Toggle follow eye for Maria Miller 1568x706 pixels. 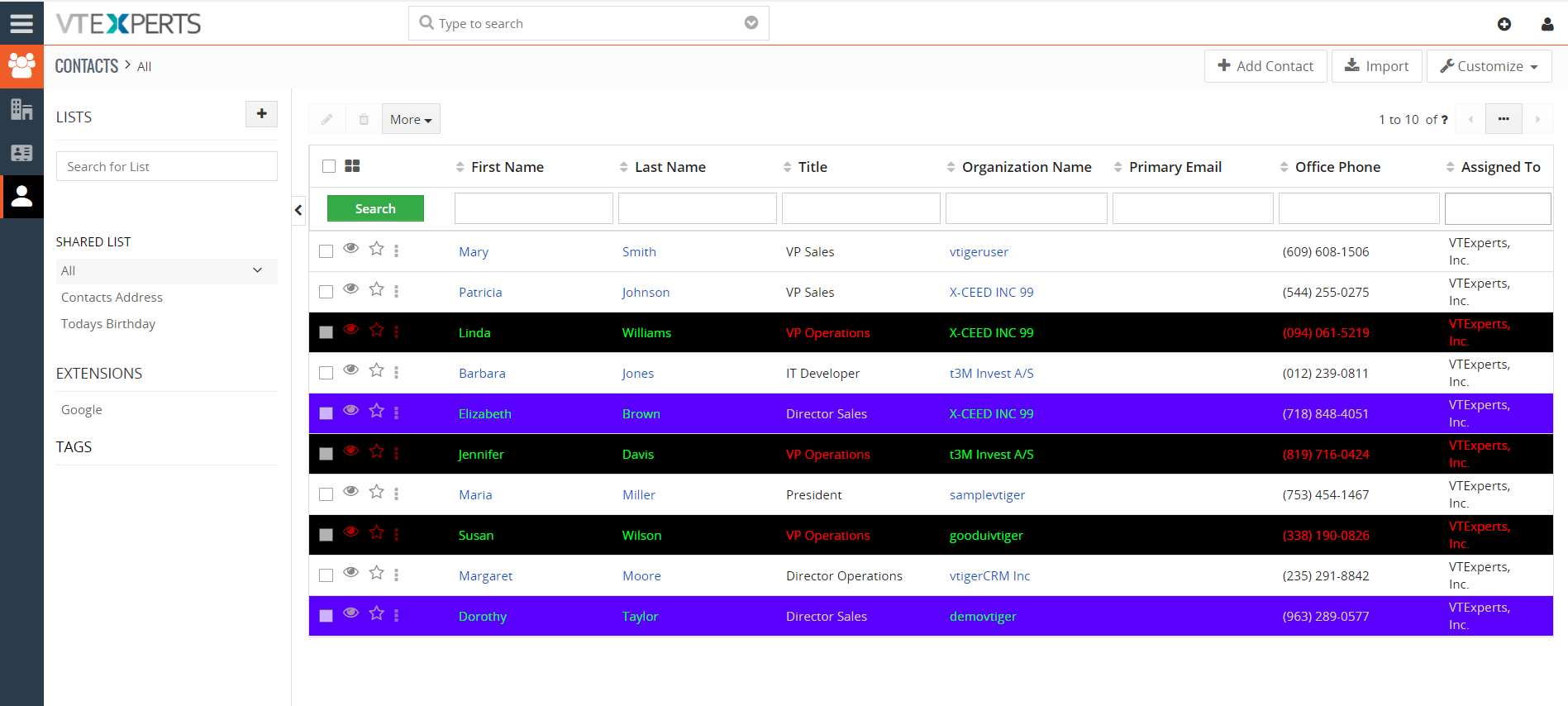(351, 491)
